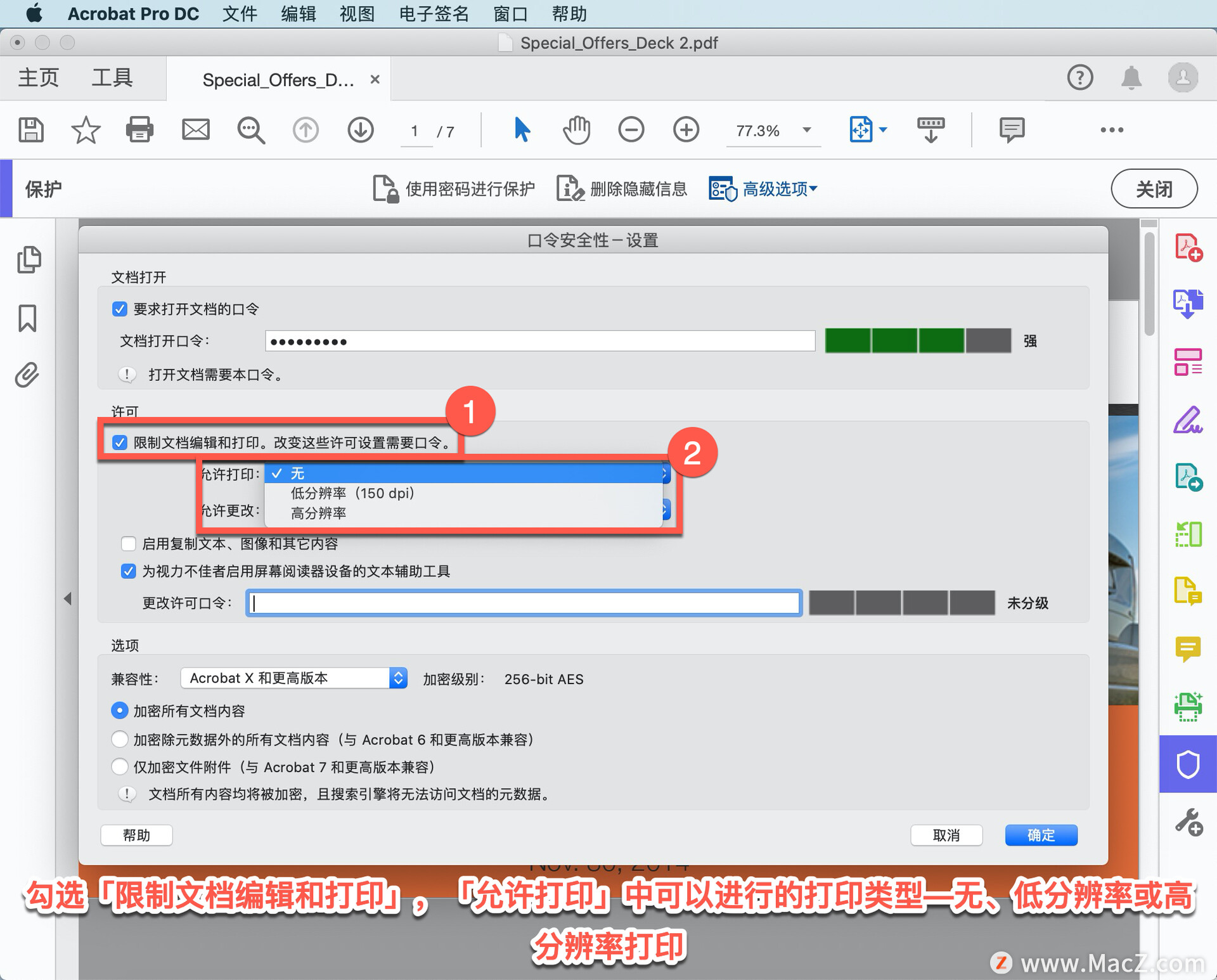Close the Special_Offers_D... document tab
1217x980 pixels.
point(375,79)
